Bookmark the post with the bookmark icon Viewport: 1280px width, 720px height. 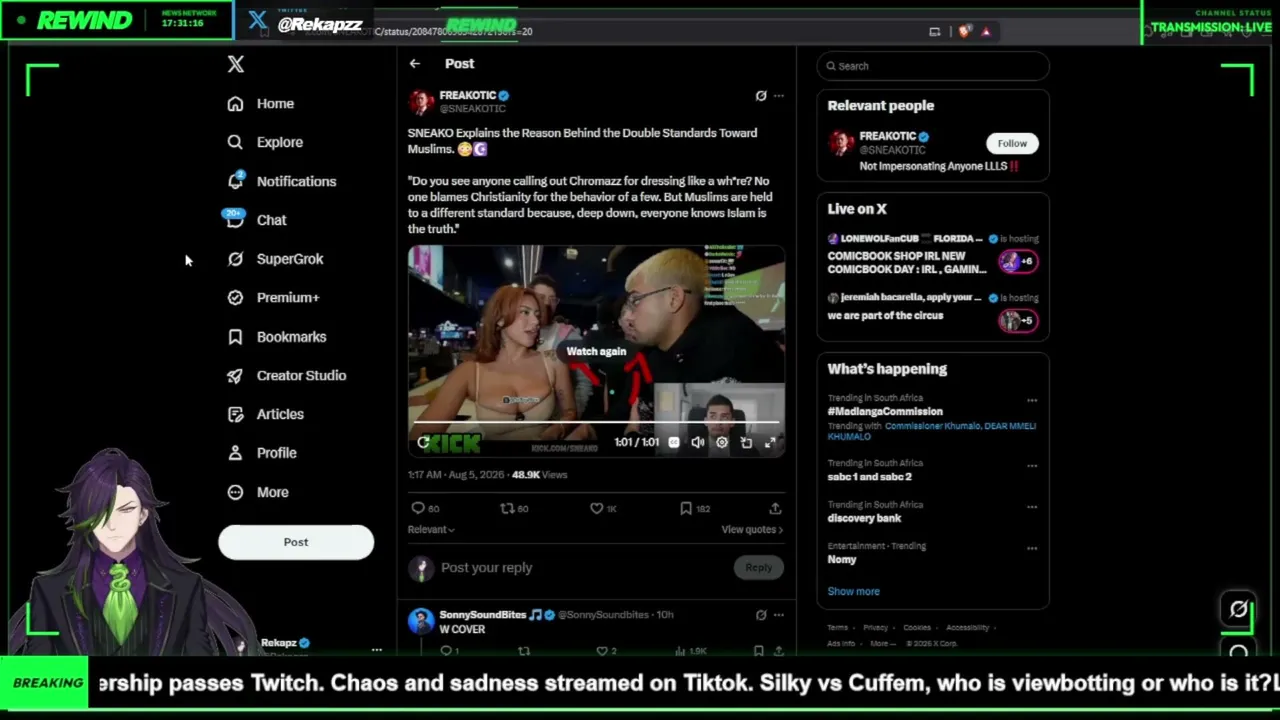pyautogui.click(x=686, y=509)
